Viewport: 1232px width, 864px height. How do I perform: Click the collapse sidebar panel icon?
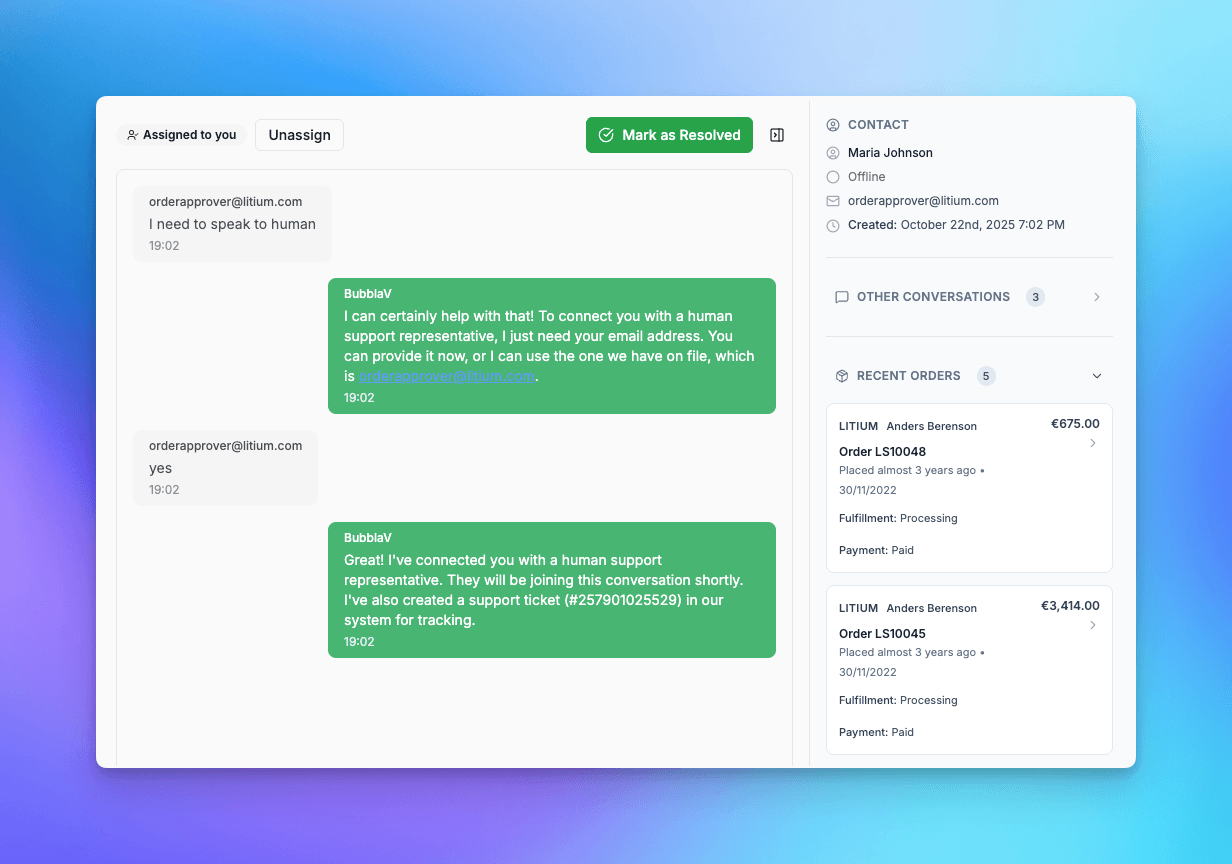(x=777, y=134)
